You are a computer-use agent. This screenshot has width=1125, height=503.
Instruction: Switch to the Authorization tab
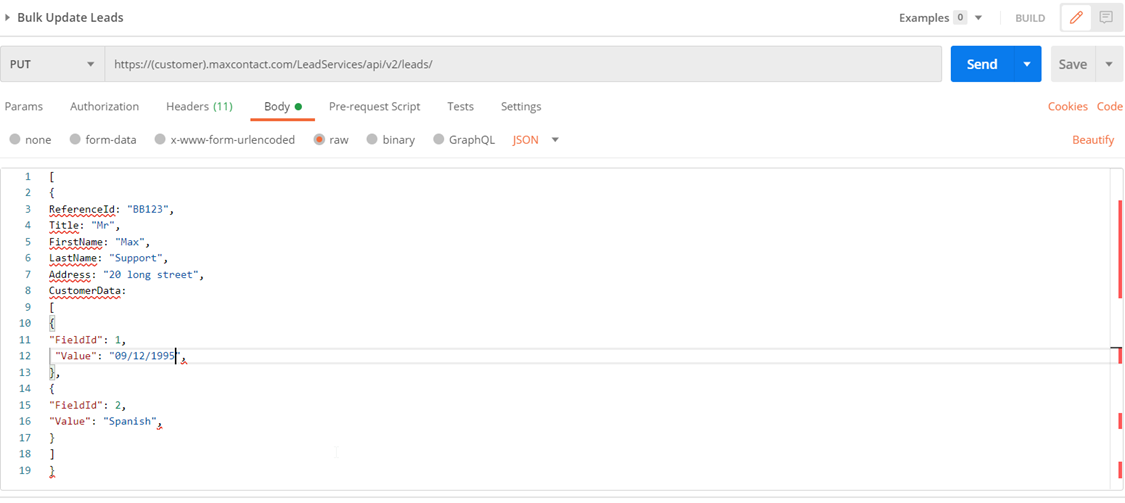pyautogui.click(x=105, y=106)
